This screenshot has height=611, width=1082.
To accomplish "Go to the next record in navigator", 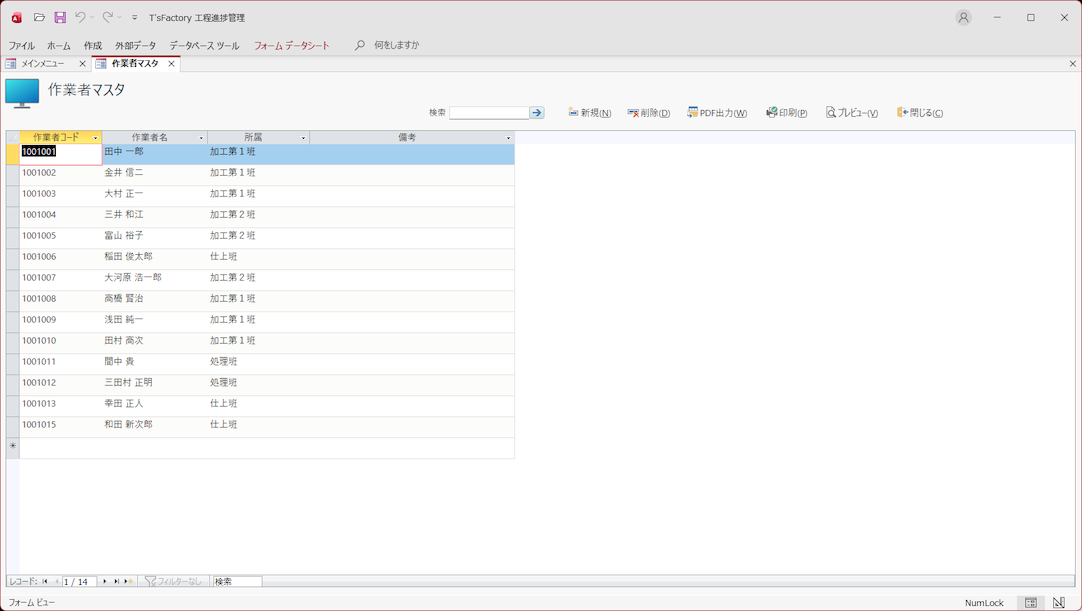I will tap(105, 581).
